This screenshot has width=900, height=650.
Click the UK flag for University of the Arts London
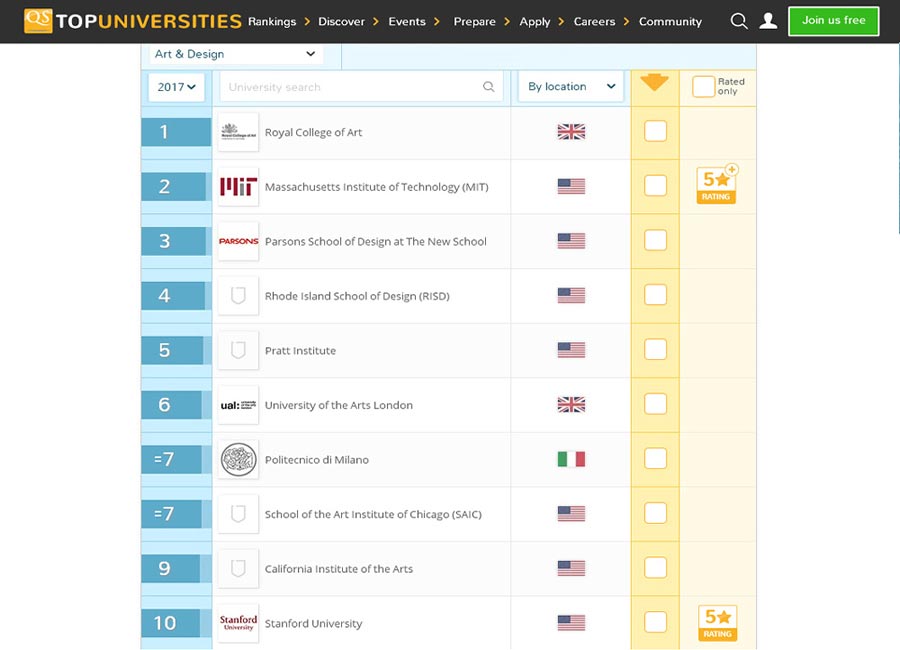(x=571, y=405)
